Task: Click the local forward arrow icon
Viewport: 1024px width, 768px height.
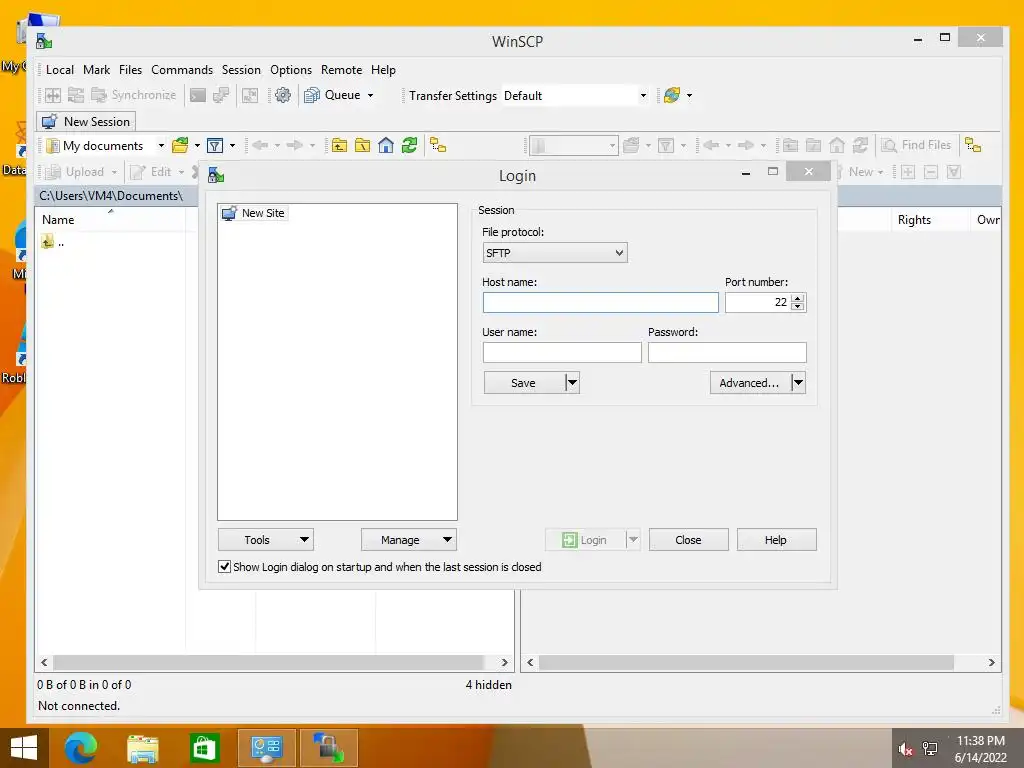Action: click(295, 146)
